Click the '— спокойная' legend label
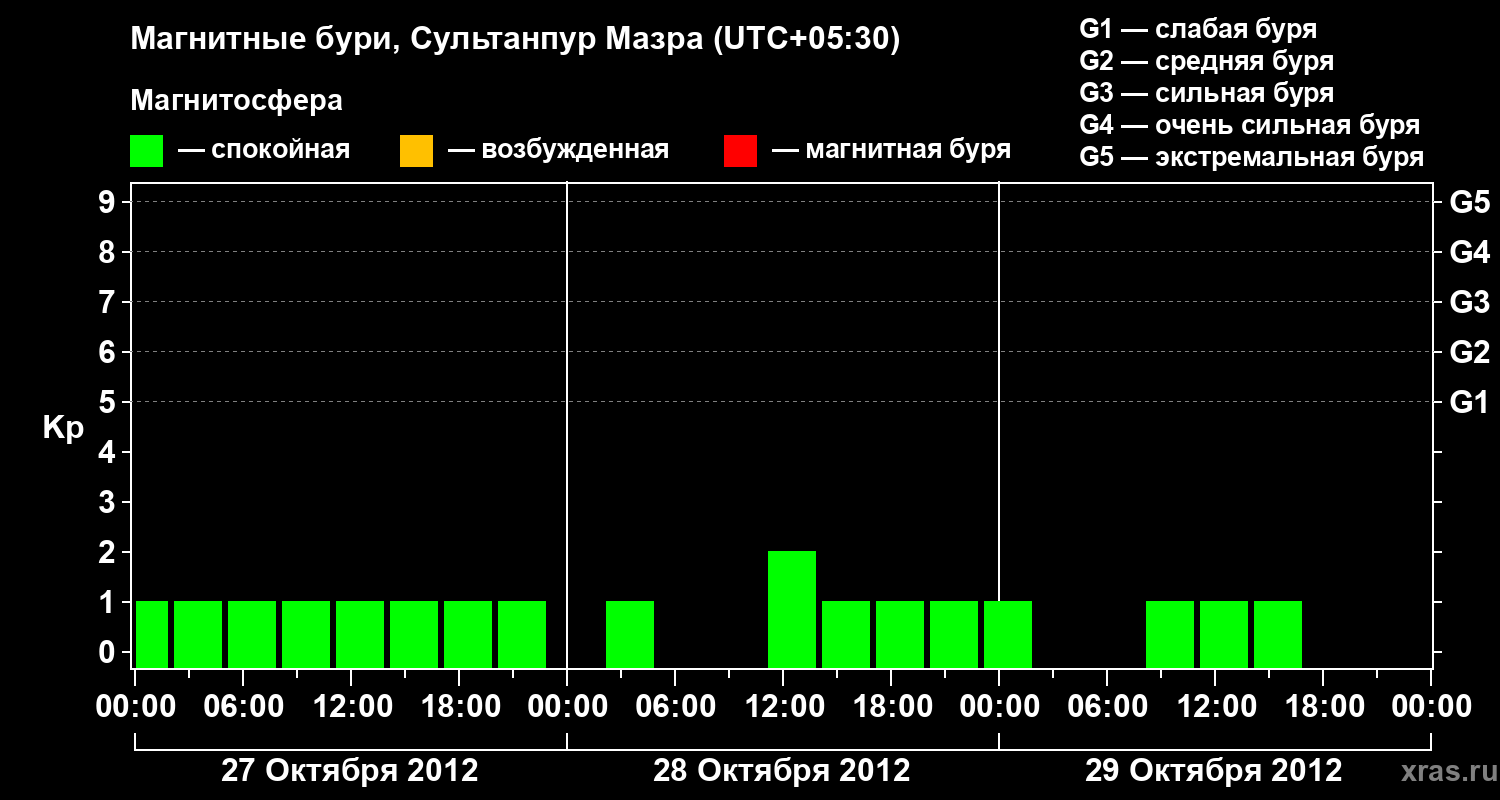The width and height of the screenshot is (1500, 800). pos(264,151)
